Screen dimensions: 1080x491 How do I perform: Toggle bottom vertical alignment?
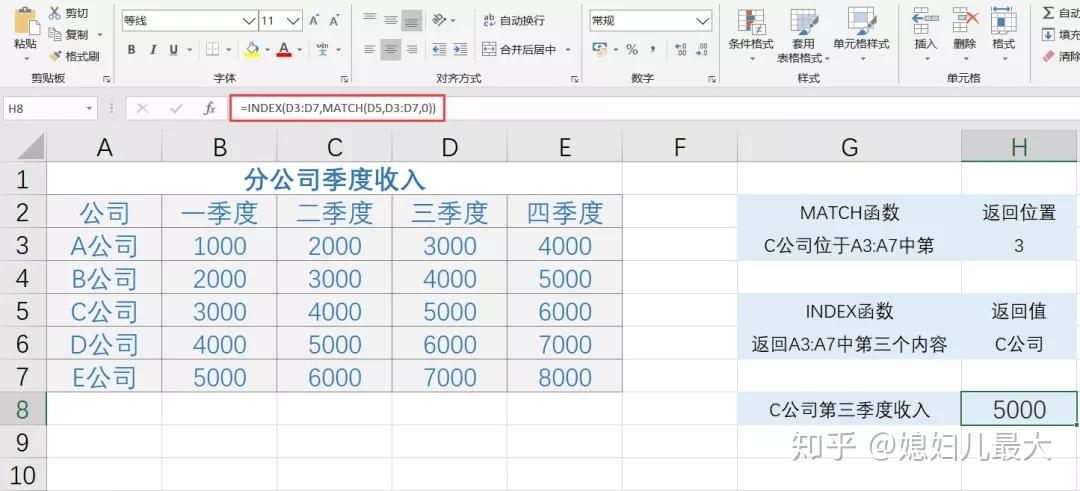[x=412, y=20]
